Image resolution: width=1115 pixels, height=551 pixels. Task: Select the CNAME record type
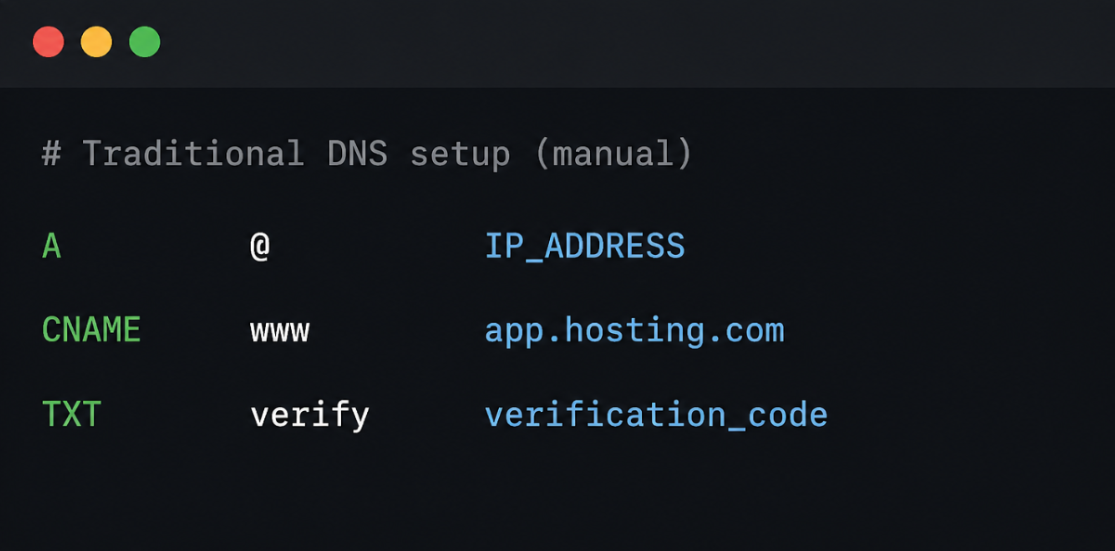click(91, 331)
